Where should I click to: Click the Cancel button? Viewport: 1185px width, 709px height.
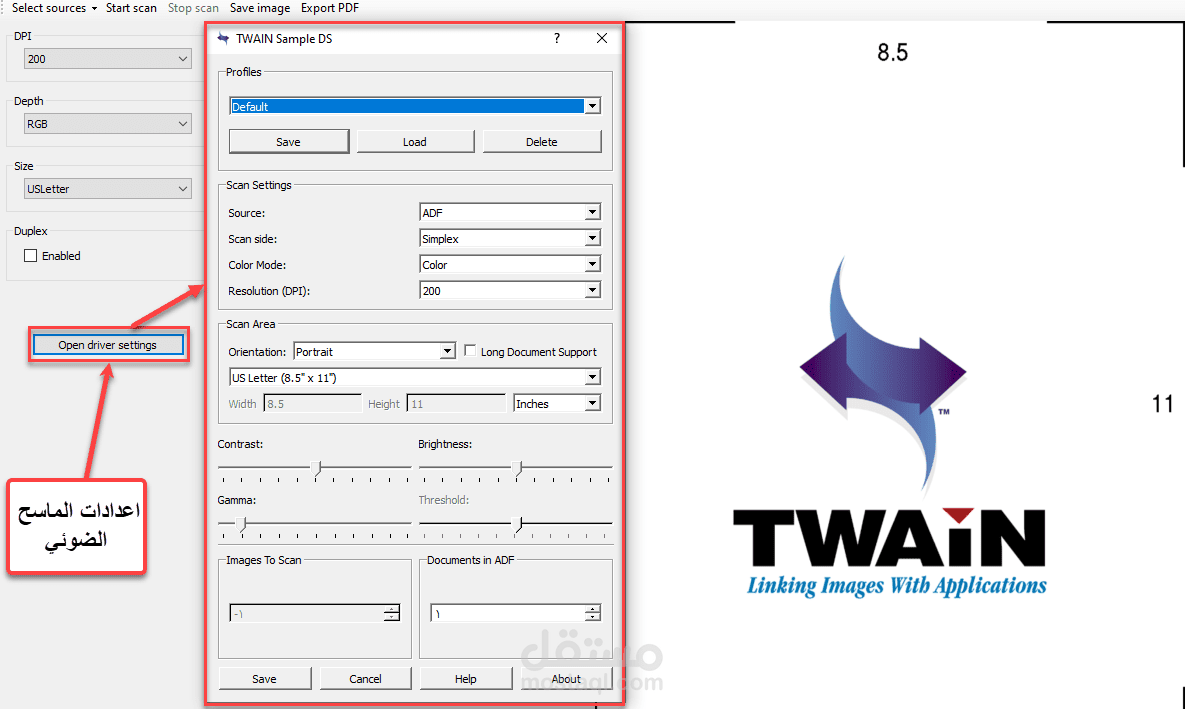tap(365, 679)
